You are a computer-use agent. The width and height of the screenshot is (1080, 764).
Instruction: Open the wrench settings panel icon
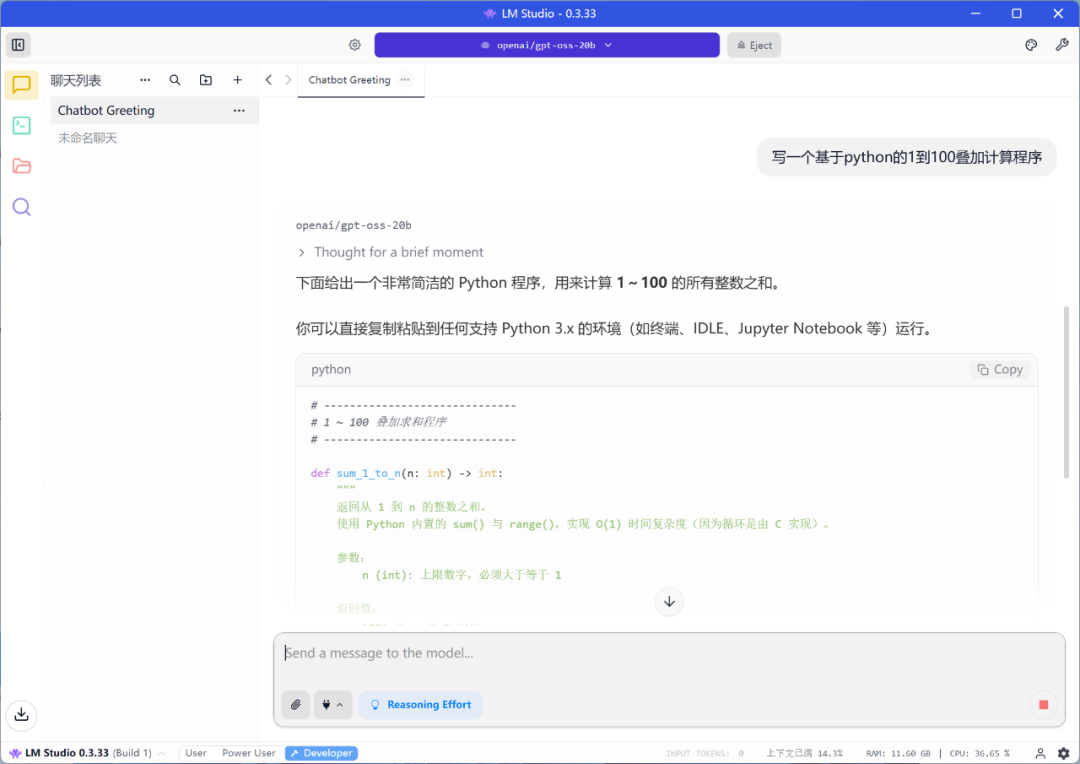pyautogui.click(x=1061, y=45)
